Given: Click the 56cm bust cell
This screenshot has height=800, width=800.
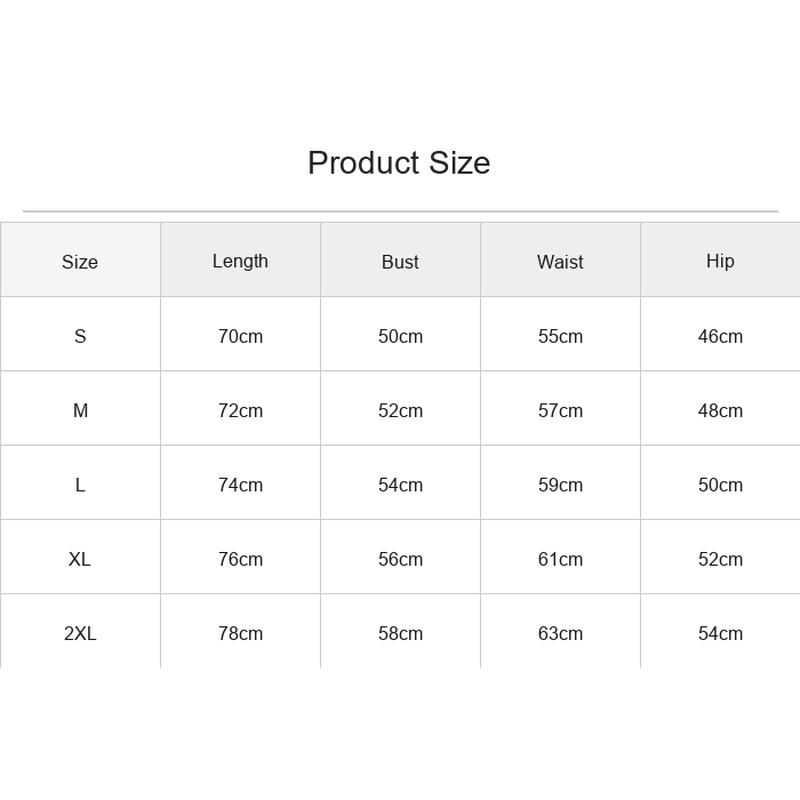Looking at the screenshot, I should point(401,559).
